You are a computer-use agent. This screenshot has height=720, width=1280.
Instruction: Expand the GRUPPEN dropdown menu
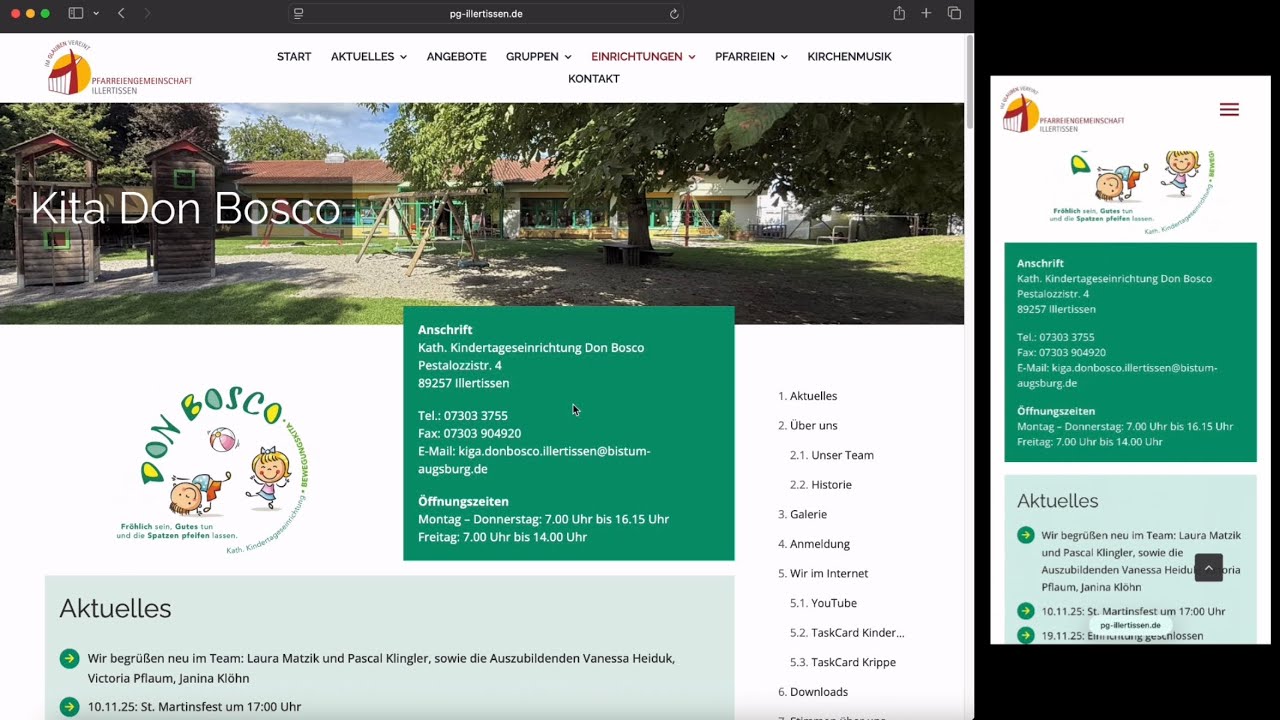539,57
